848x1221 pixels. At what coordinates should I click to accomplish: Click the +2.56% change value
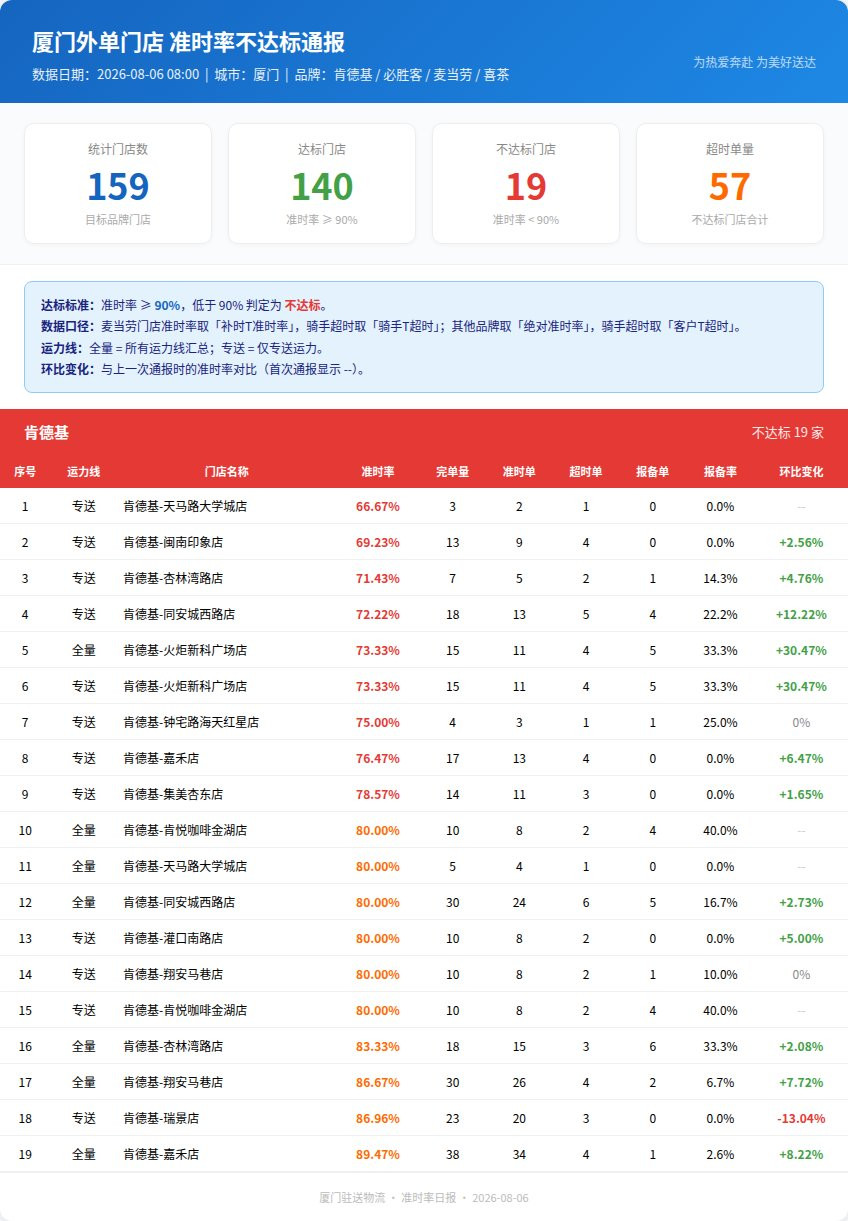coord(801,542)
